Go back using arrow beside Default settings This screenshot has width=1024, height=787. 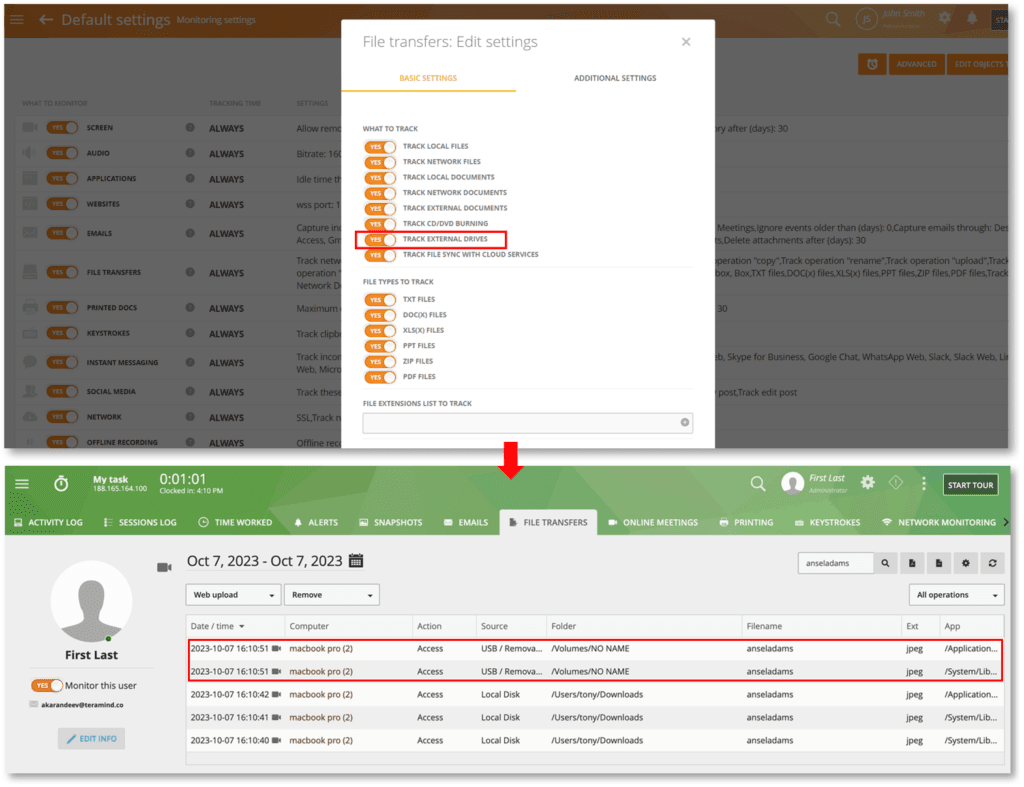[45, 20]
